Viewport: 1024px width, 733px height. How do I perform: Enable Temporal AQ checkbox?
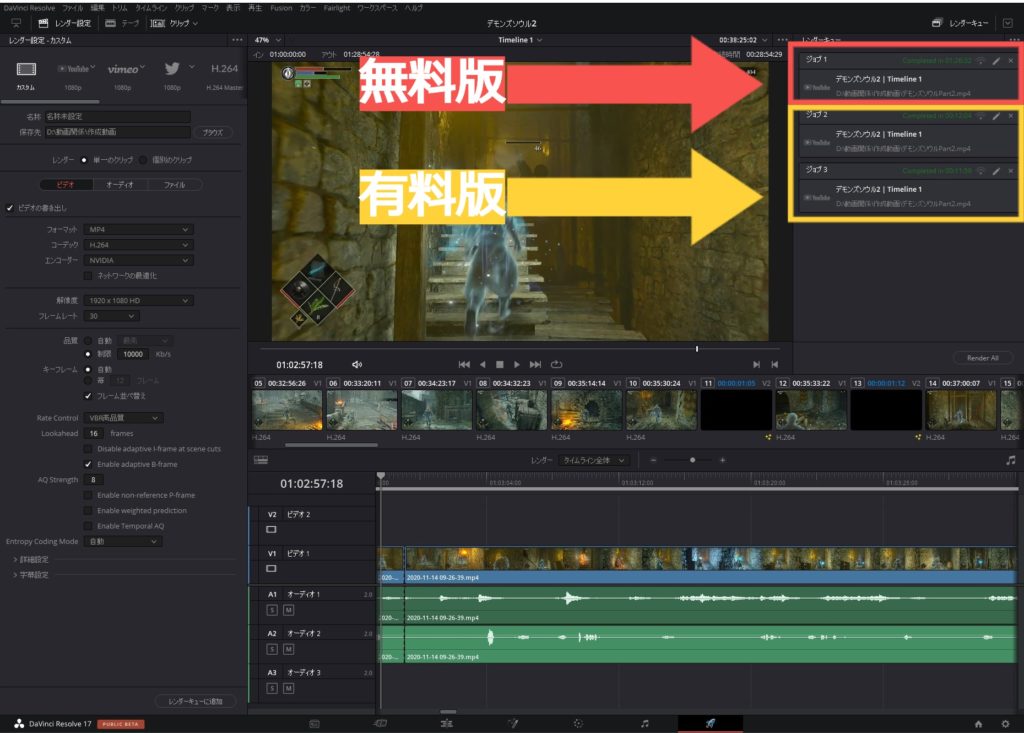pyautogui.click(x=88, y=526)
